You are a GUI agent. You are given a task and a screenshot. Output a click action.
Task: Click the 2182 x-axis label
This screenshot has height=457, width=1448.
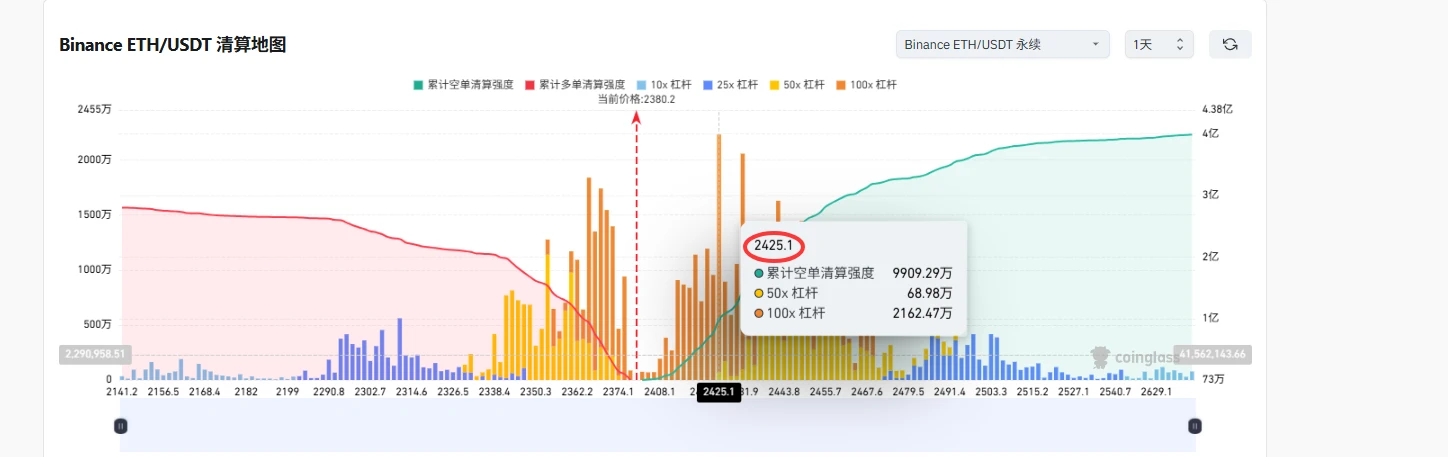coord(245,392)
